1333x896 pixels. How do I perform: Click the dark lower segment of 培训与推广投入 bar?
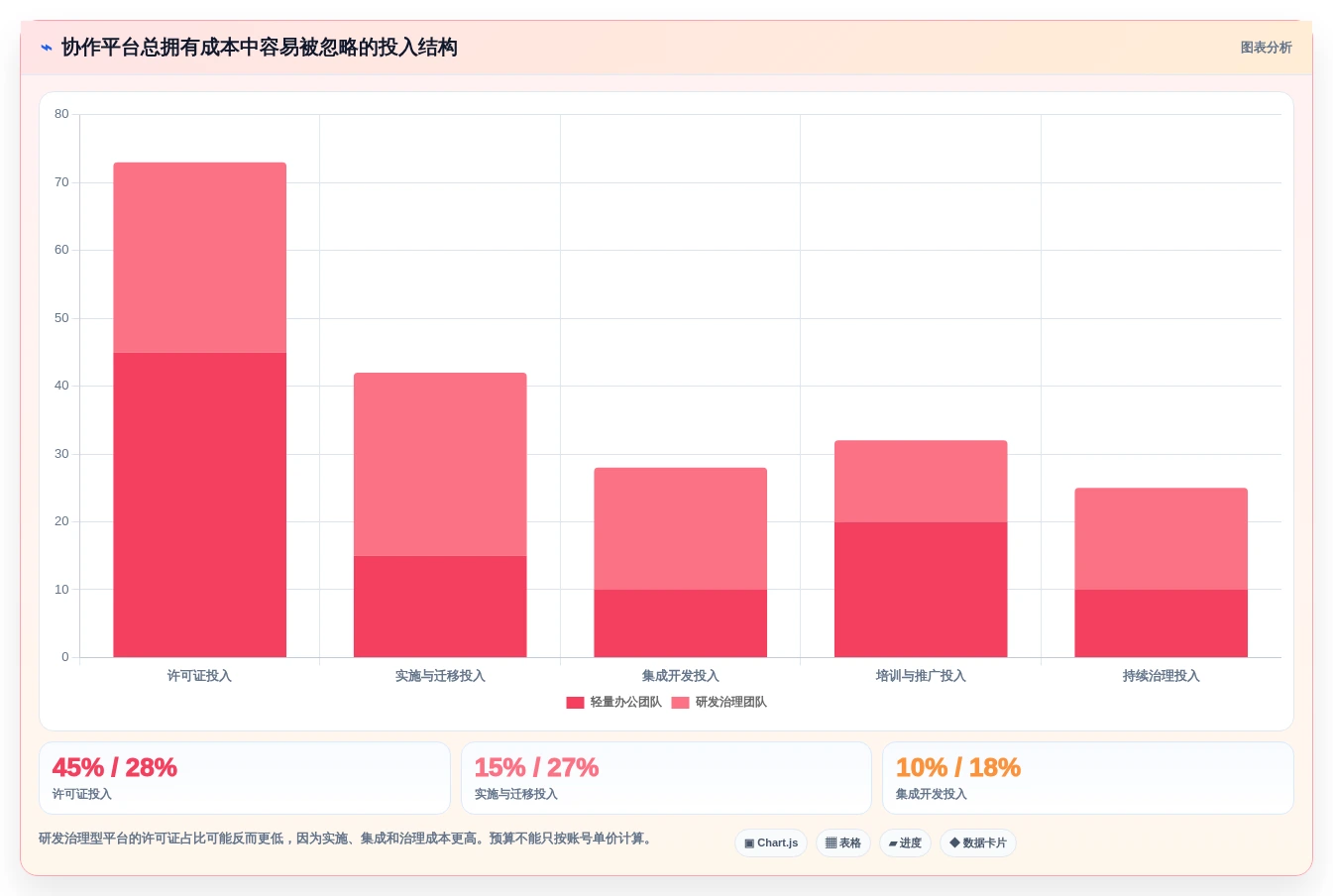[921, 590]
